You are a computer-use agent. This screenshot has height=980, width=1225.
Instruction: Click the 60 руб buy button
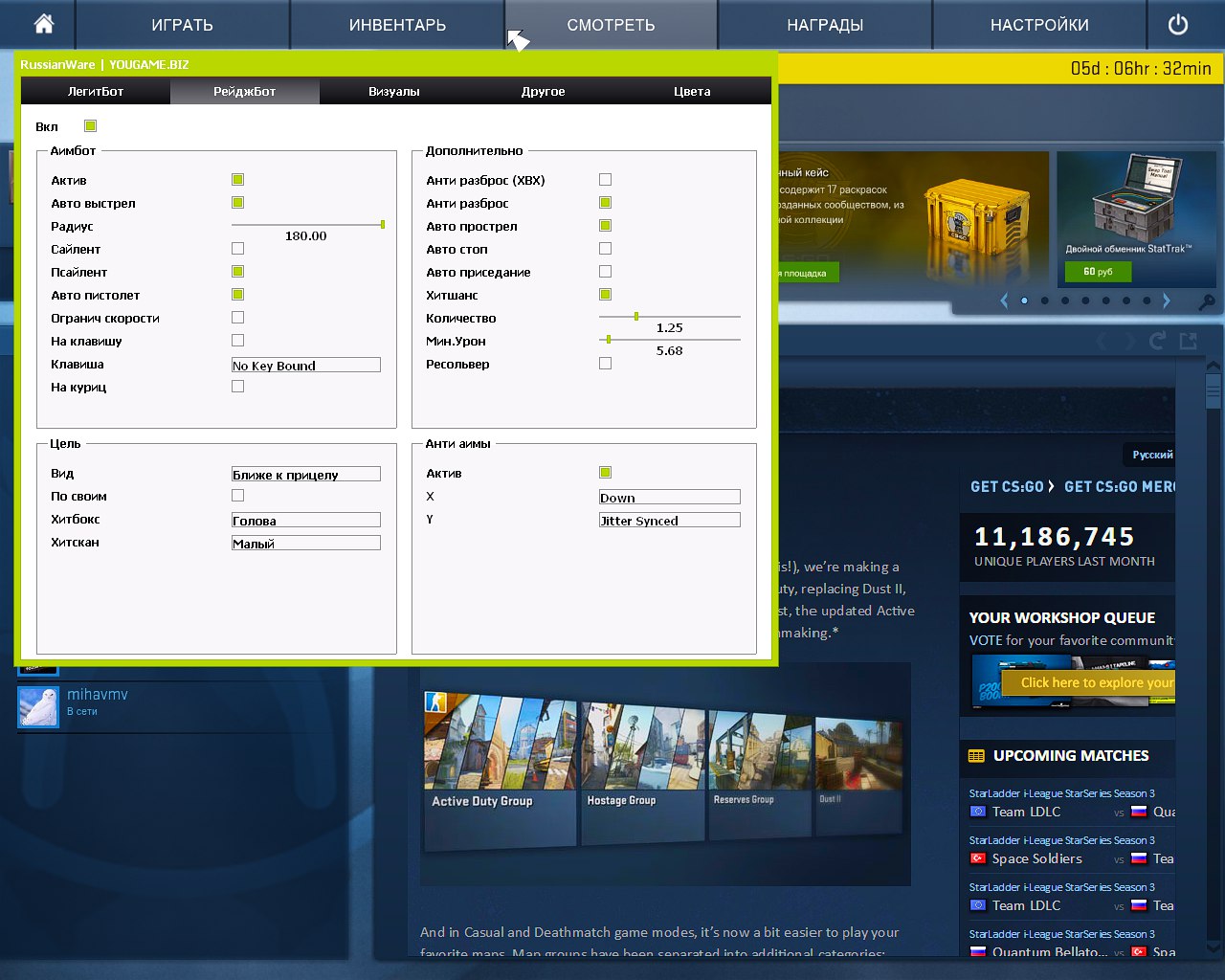pyautogui.click(x=1098, y=272)
